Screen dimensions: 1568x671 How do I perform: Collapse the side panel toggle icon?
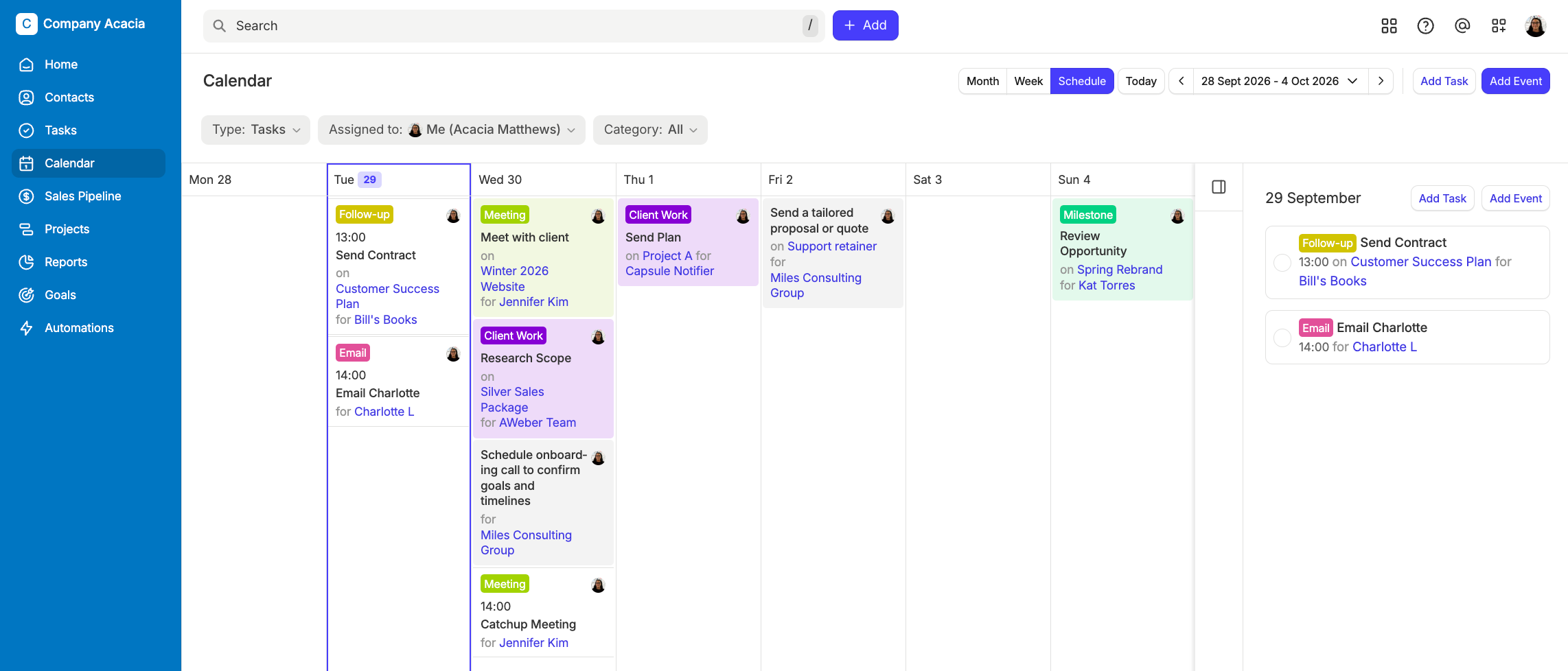(x=1219, y=187)
